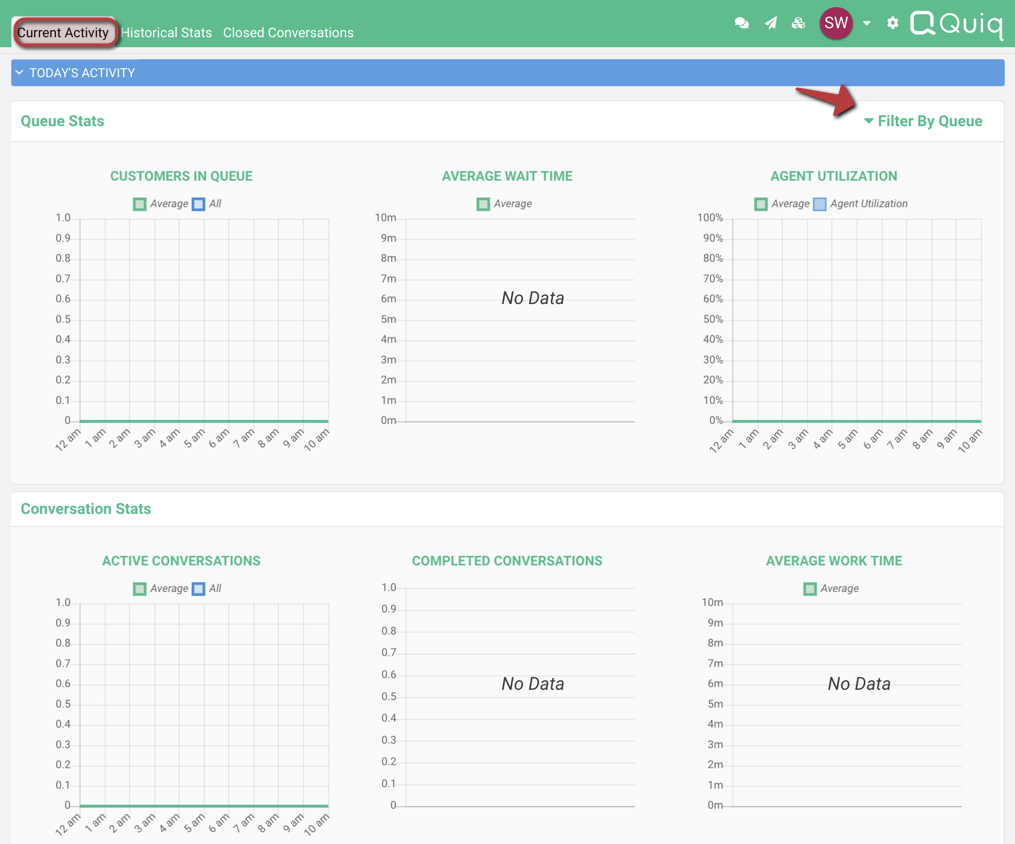Click the 5 am label under Active Conversations
This screenshot has width=1015, height=844.
point(194,823)
